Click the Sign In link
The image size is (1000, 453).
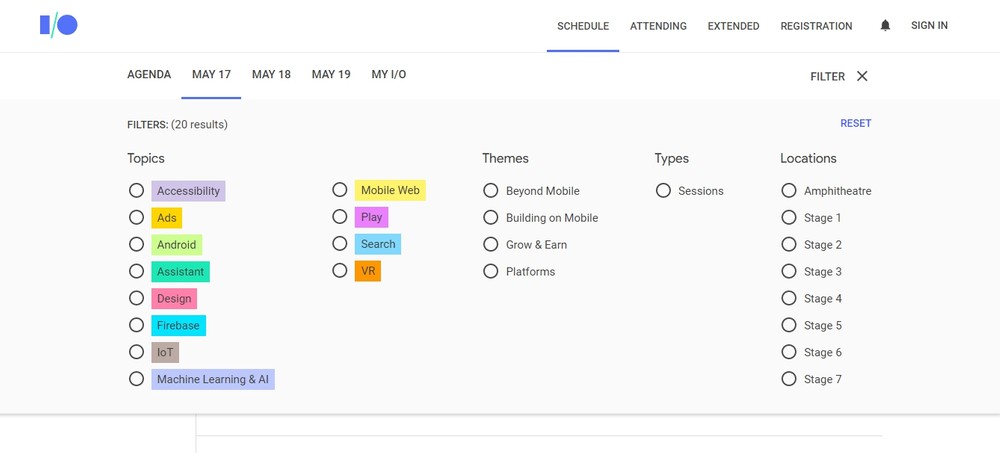click(x=929, y=26)
